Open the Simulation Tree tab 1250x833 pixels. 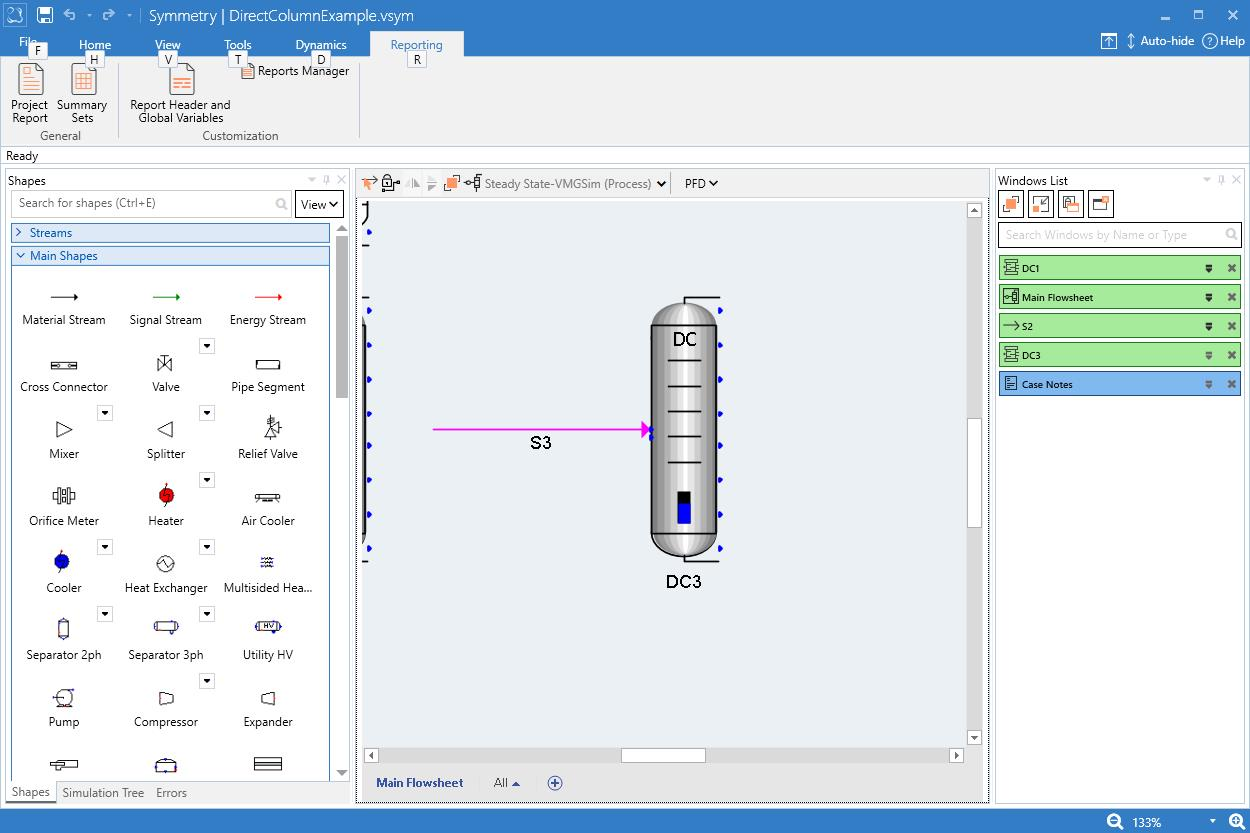click(x=103, y=793)
